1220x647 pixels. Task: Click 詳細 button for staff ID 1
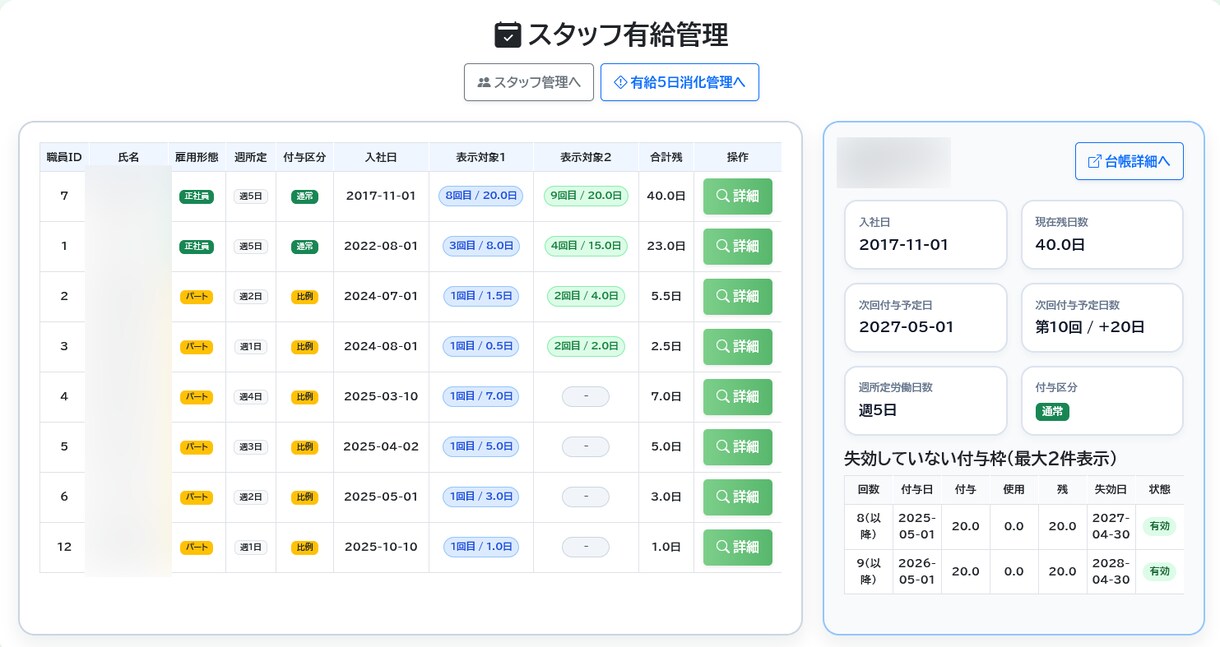coord(737,246)
